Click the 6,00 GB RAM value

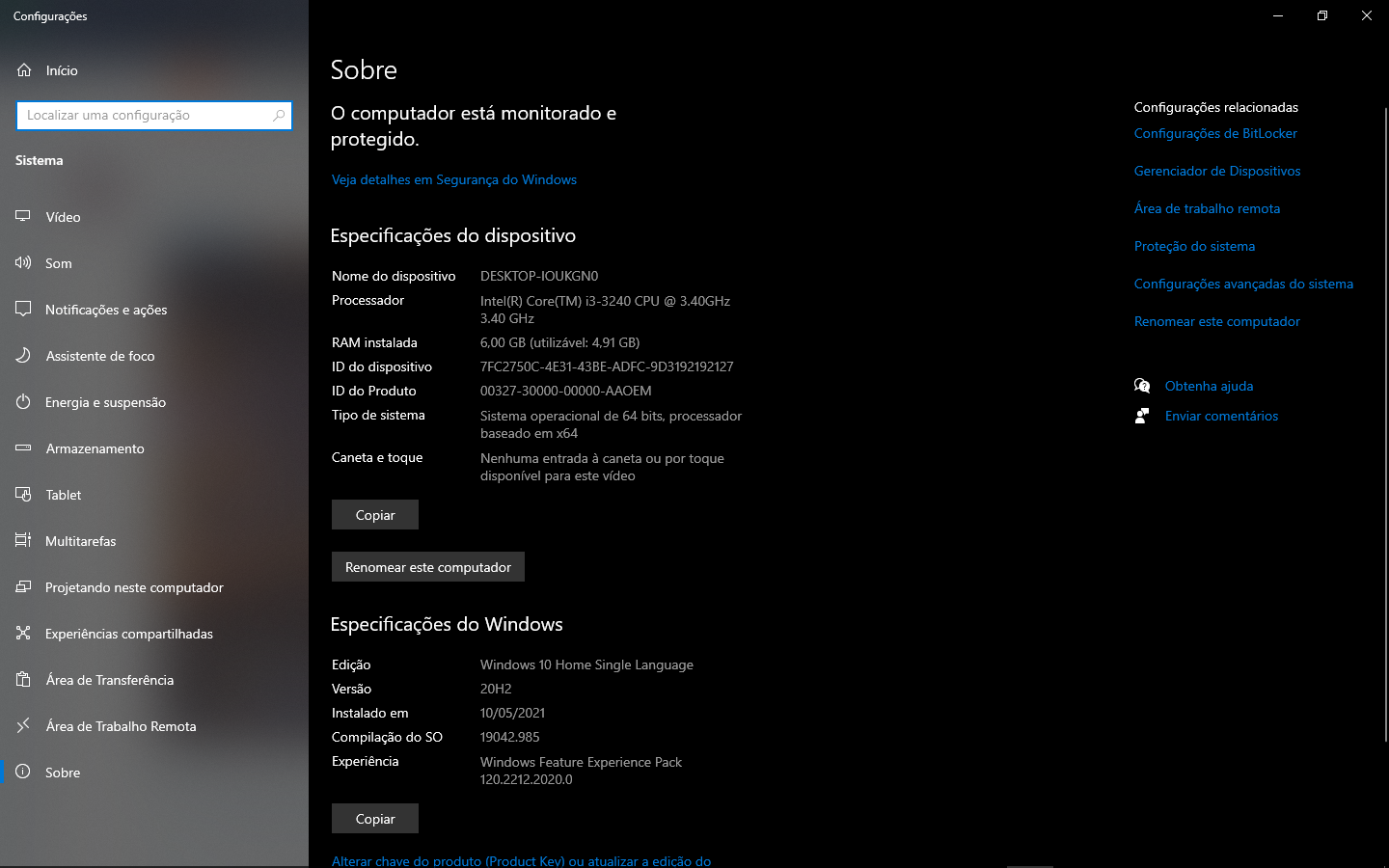pos(559,342)
